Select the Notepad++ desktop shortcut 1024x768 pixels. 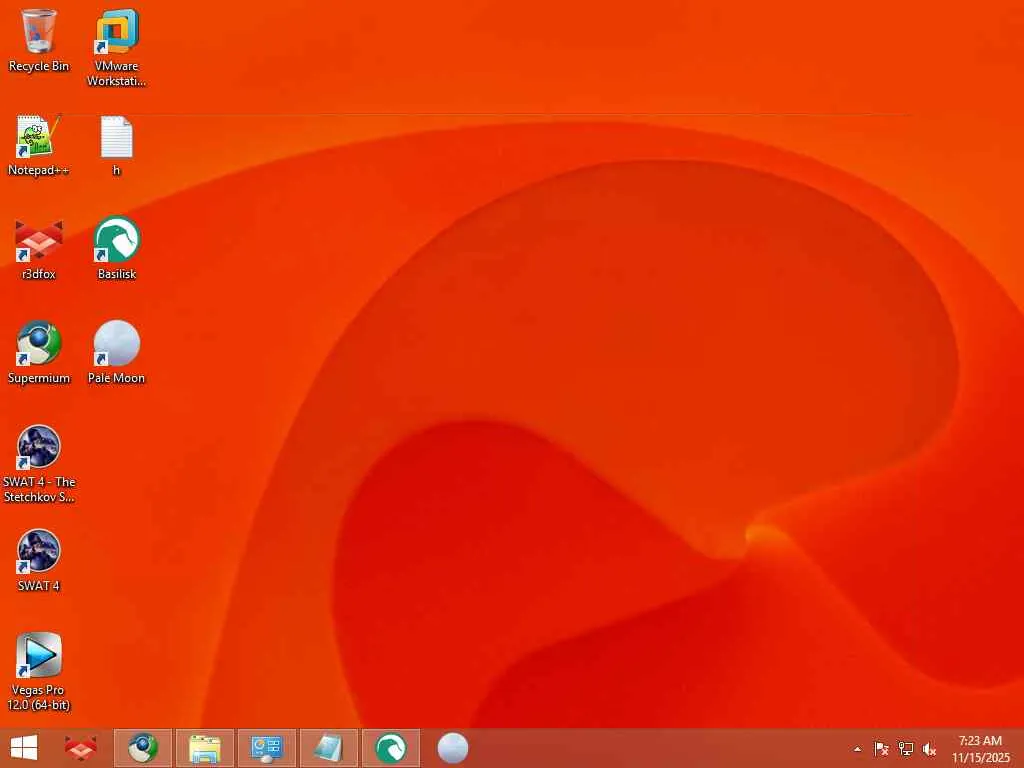(39, 144)
